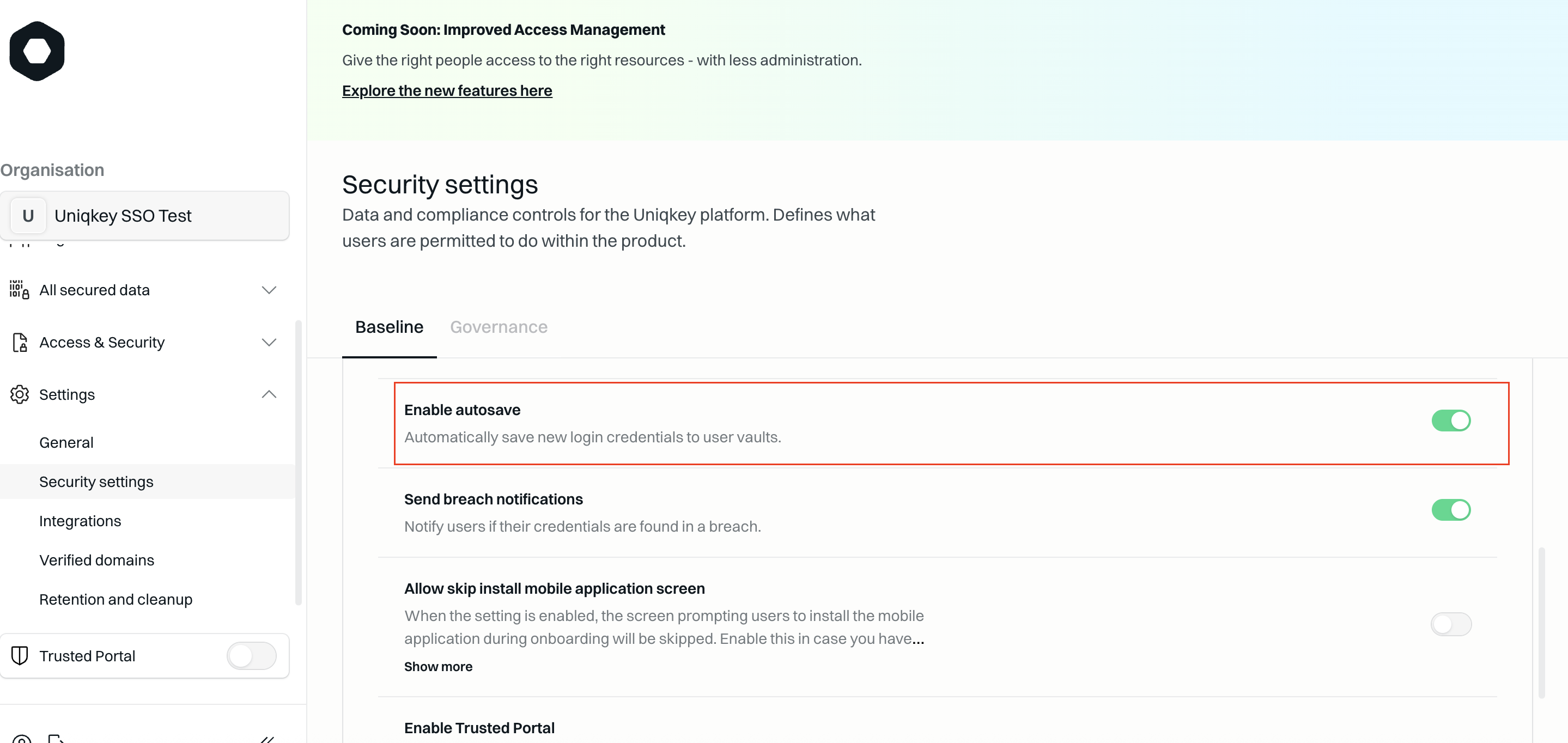Click the Uniqkey hexagon logo

point(37,51)
